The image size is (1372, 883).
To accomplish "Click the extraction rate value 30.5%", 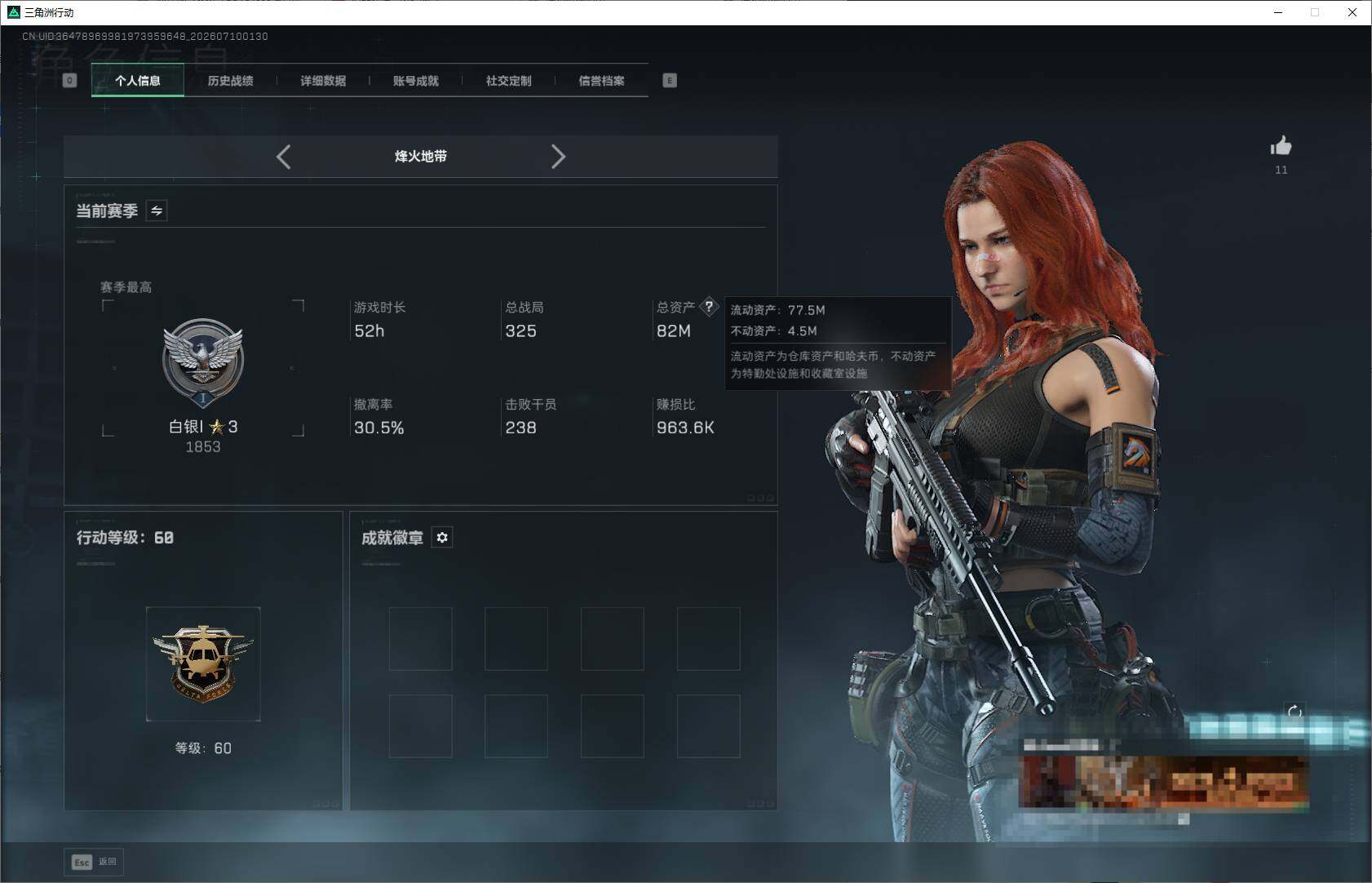I will tap(379, 428).
